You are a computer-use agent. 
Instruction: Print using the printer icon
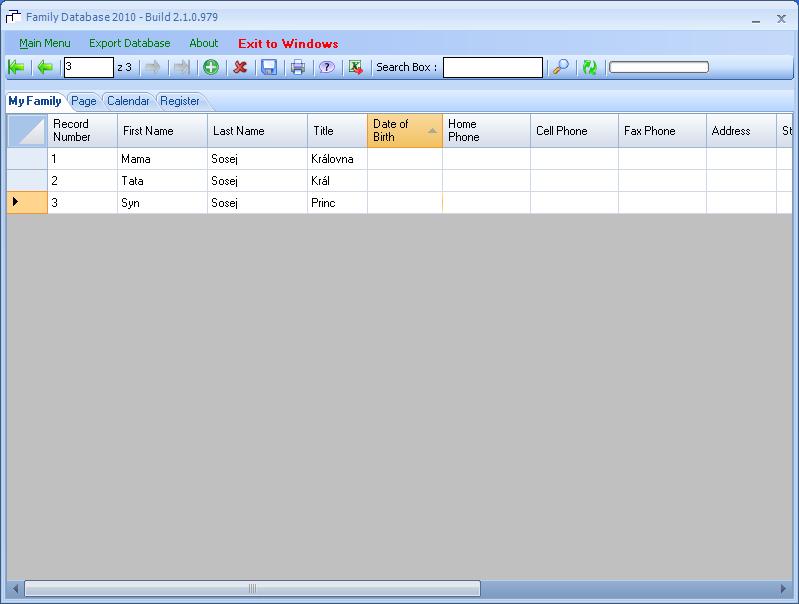pos(298,67)
